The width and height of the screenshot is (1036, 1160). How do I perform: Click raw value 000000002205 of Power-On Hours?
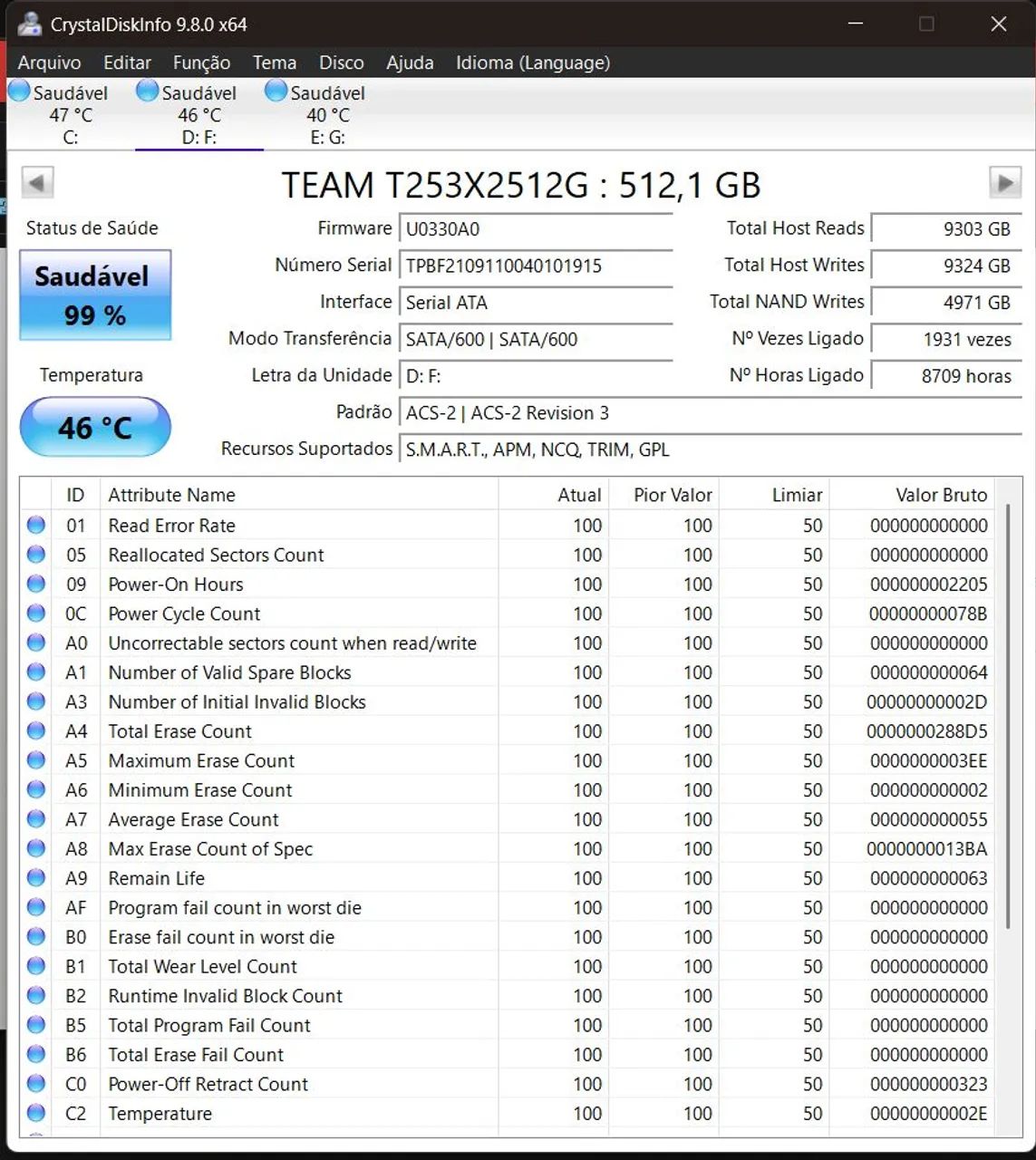pos(929,584)
